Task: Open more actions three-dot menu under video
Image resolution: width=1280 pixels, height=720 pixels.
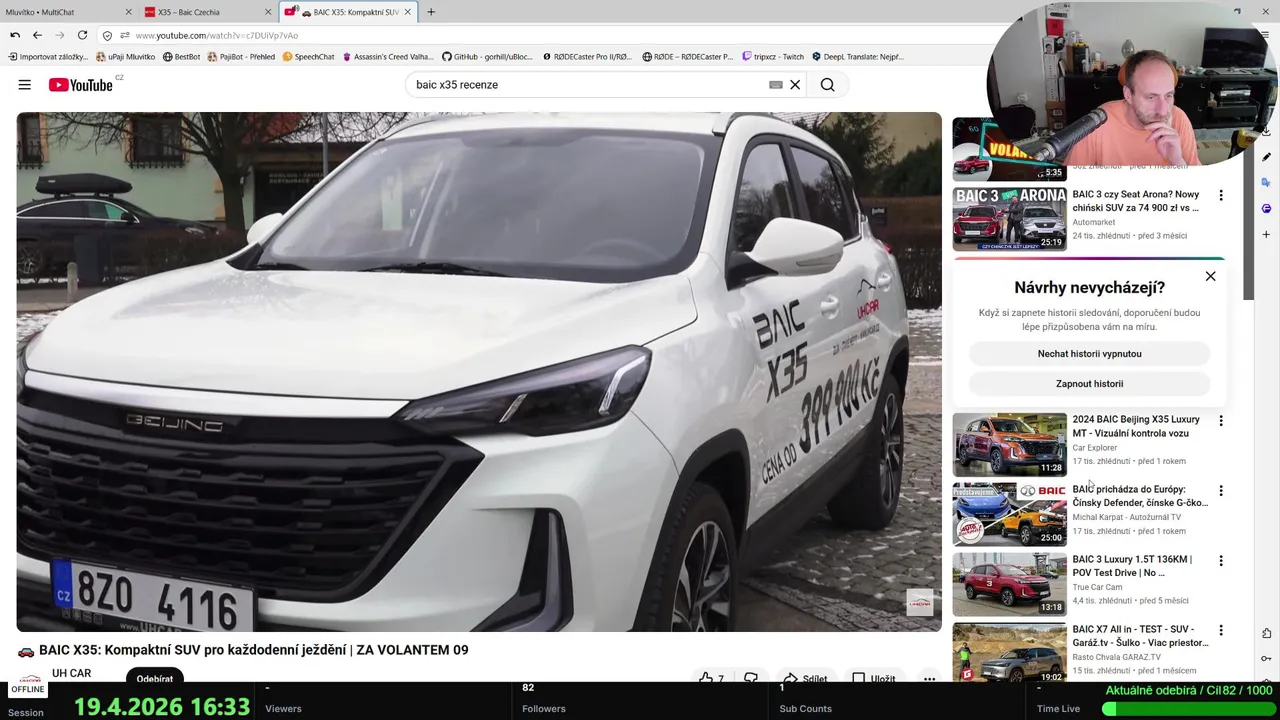Action: click(x=929, y=677)
